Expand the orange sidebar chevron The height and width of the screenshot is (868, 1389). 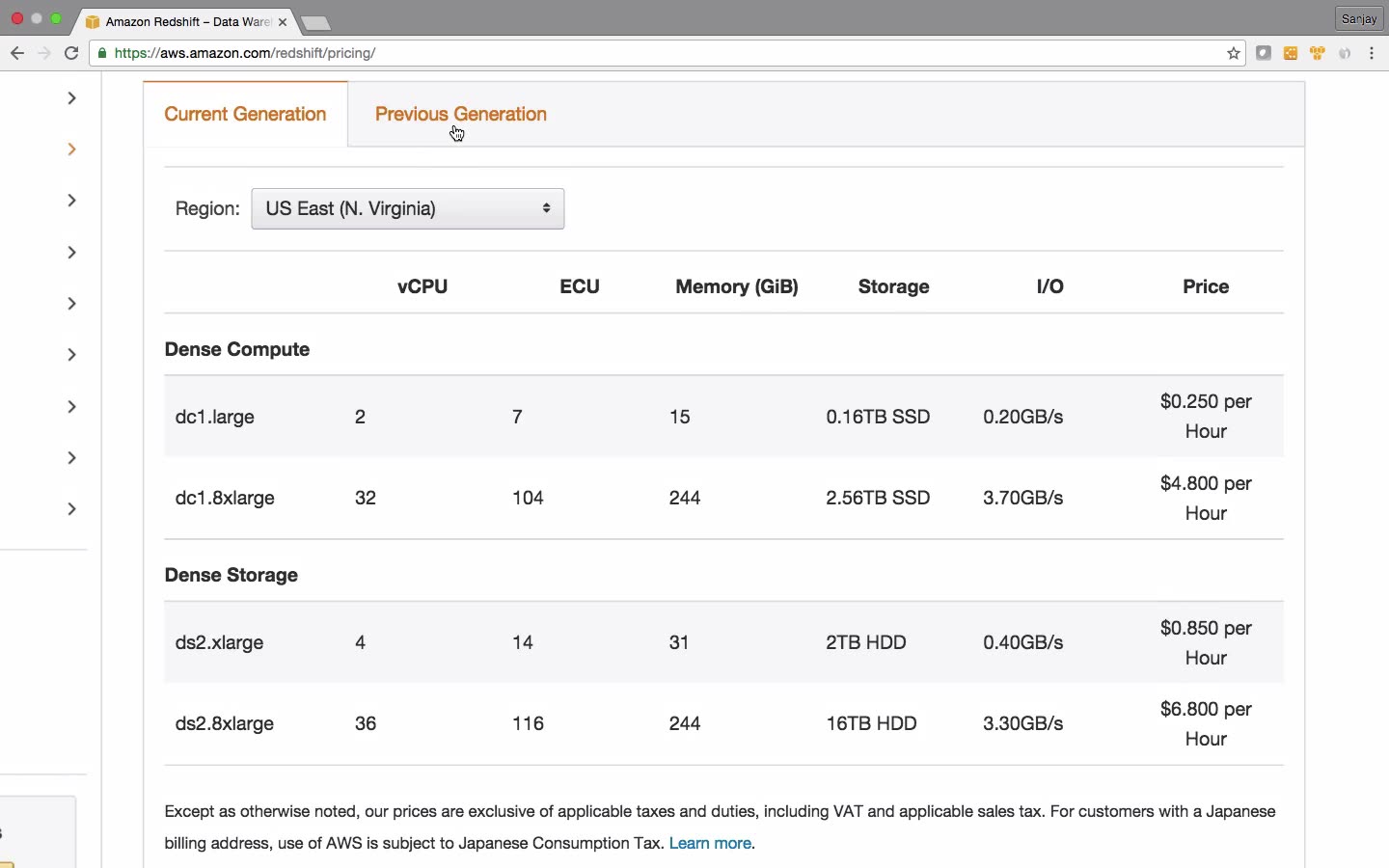(x=72, y=149)
